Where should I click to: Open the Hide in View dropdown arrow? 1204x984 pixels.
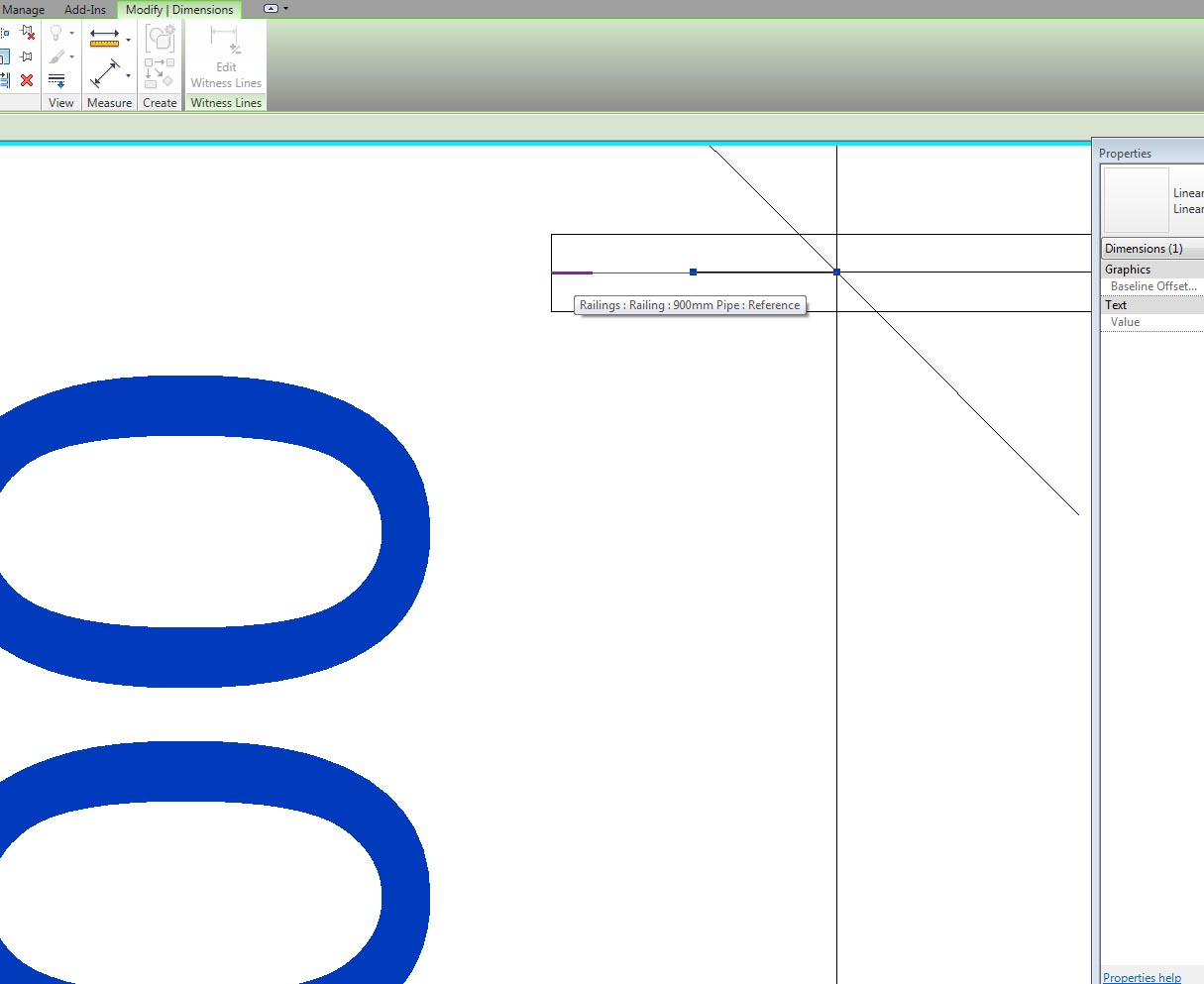coord(72,33)
